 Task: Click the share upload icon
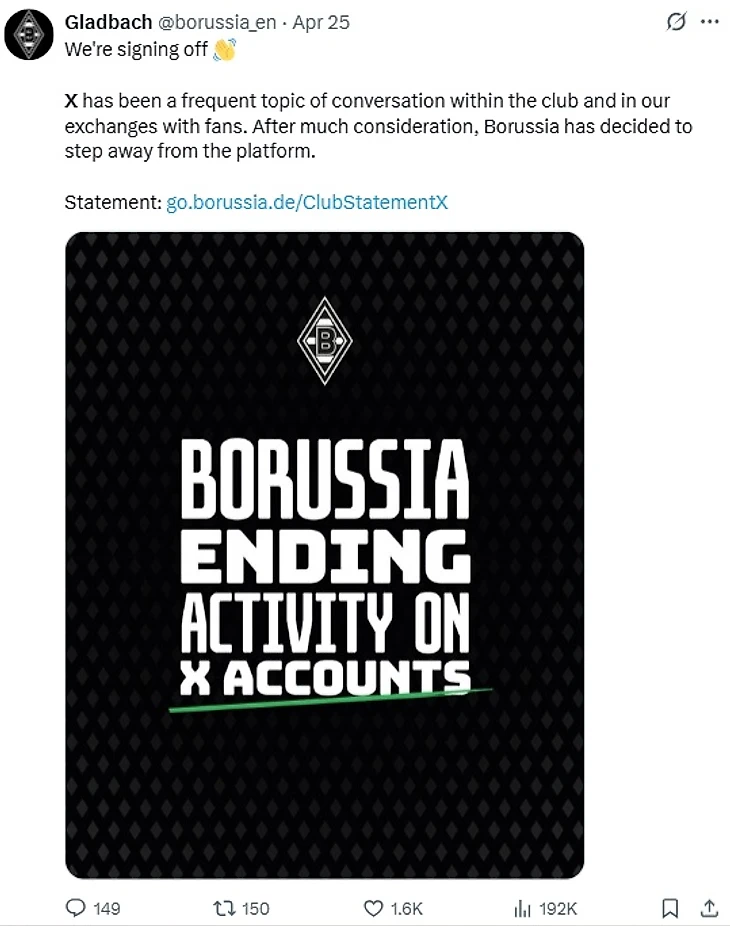point(709,908)
